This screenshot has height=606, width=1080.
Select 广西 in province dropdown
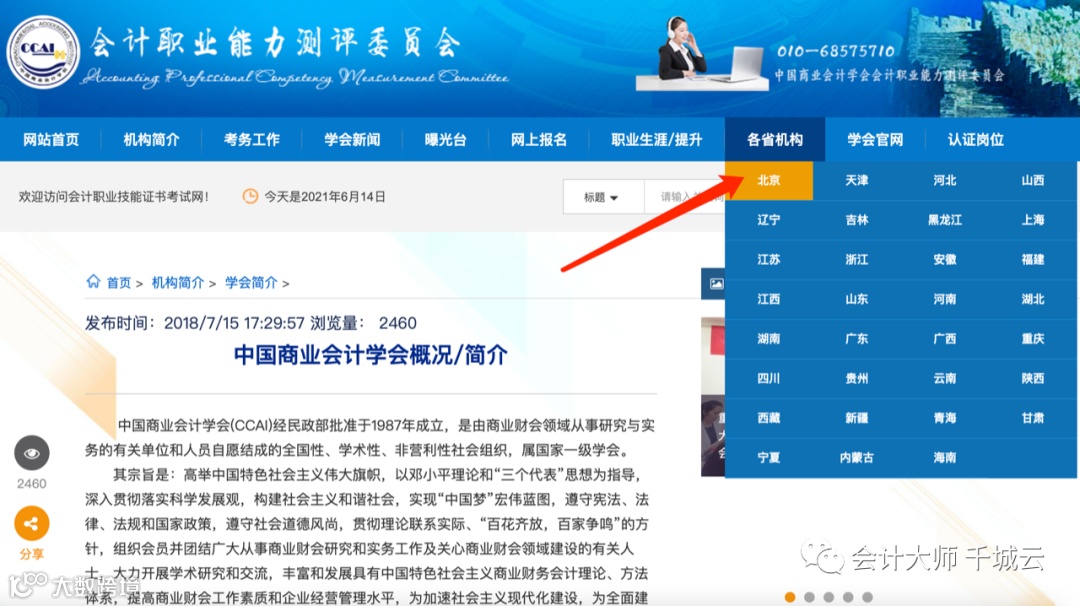[x=945, y=339]
